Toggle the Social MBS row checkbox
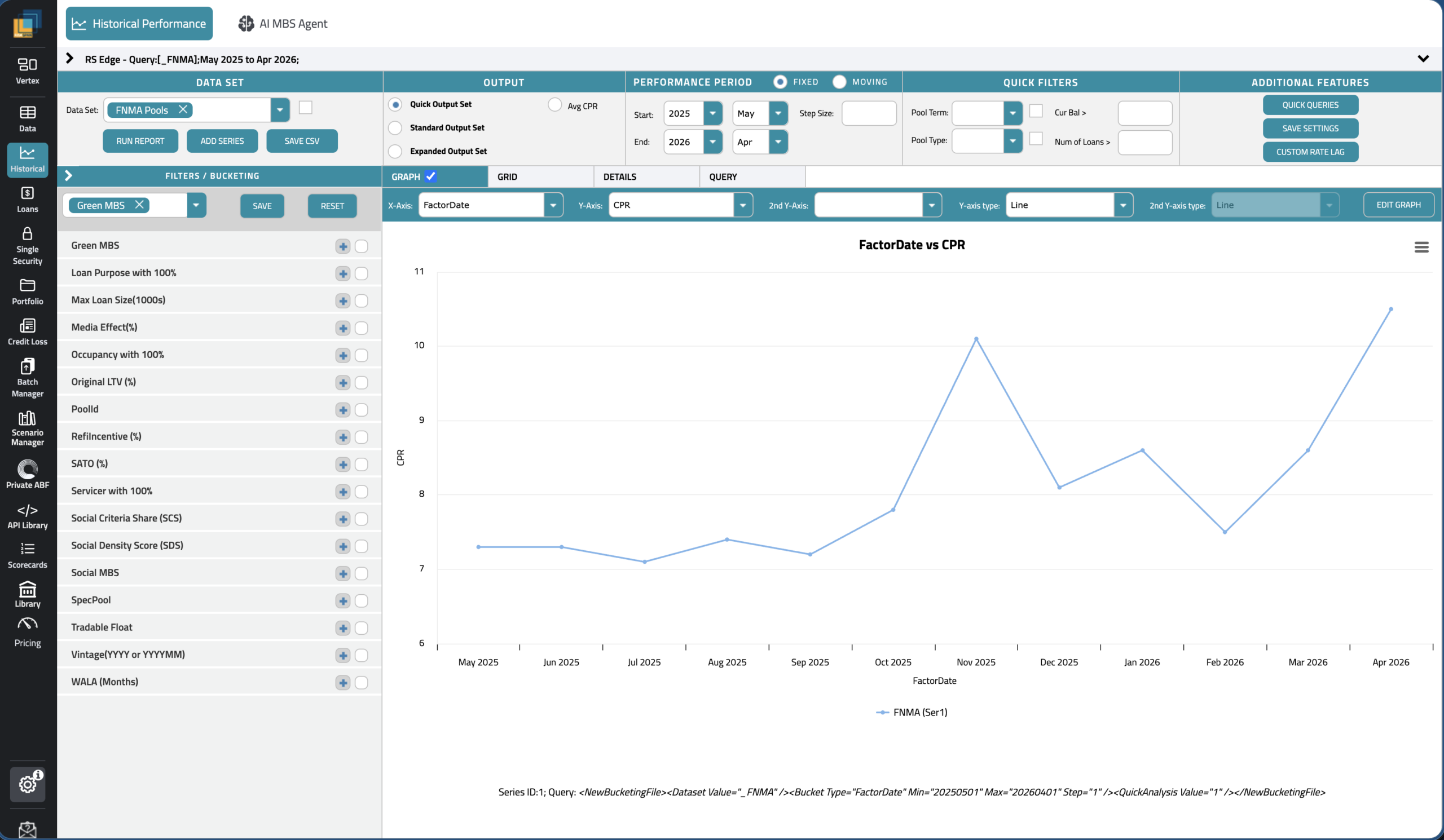The image size is (1444, 840). click(361, 573)
